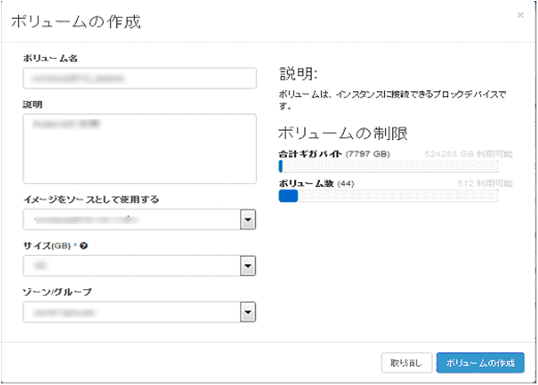This screenshot has width=538, height=385.
Task: Click the 合計ギガバイト (7797 GB) label
Action: (x=334, y=154)
